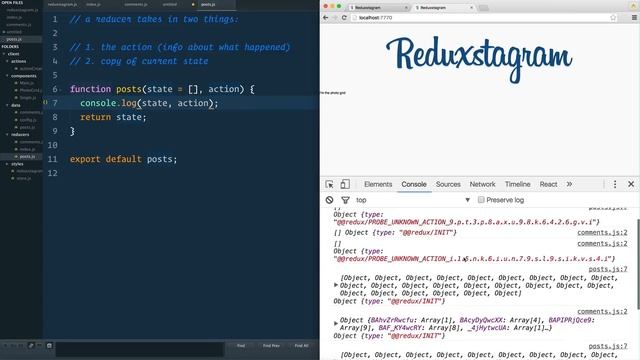This screenshot has height=360, width=640.
Task: Open the posts.js:7 source link
Action: 608,269
